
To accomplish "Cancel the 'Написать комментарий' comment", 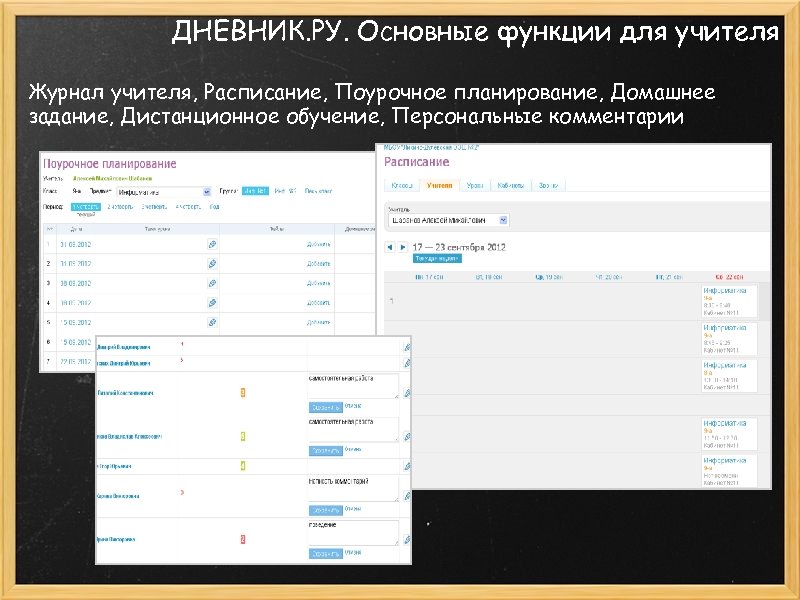I will [353, 509].
